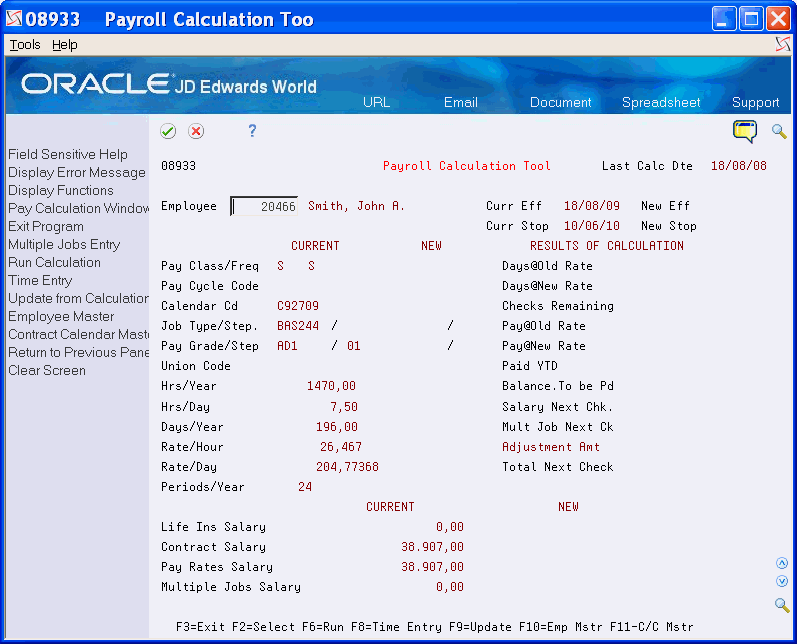Choose Display Functions in sidebar
This screenshot has width=797, height=644.
click(x=60, y=190)
